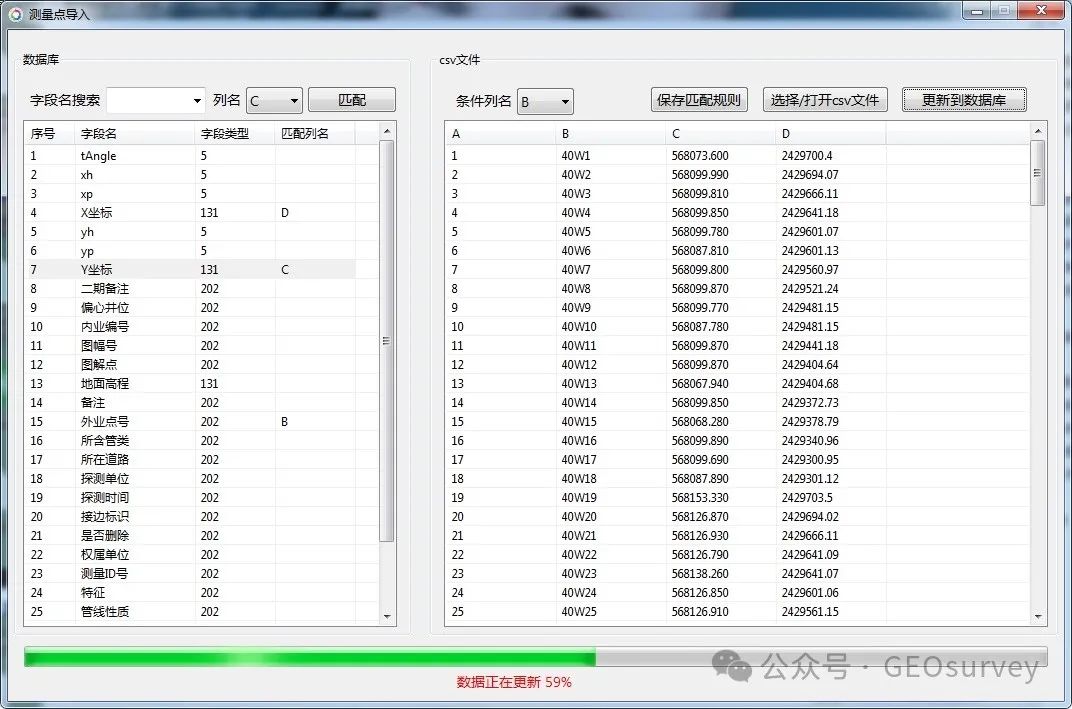
Task: Select the 特征 field row
Action: click(190, 593)
